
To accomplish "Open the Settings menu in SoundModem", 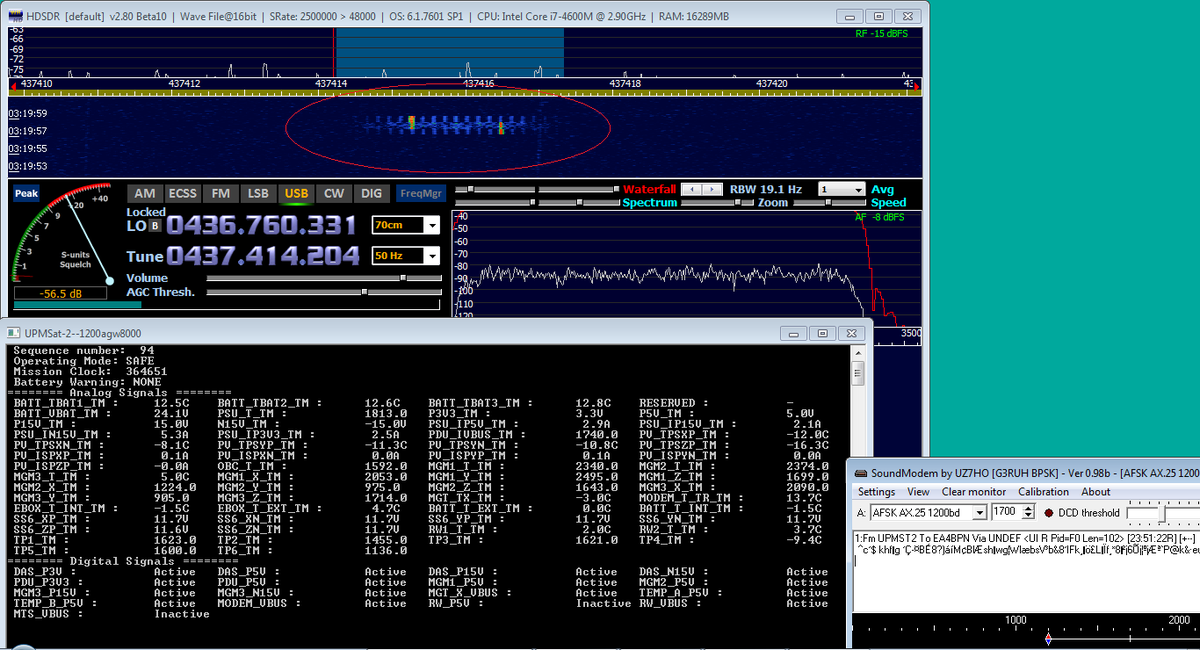I will (876, 492).
